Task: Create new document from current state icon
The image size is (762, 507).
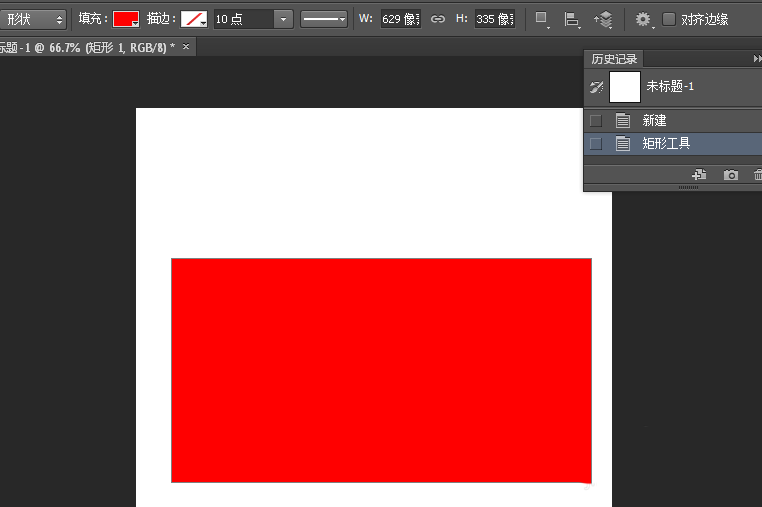Action: click(699, 175)
